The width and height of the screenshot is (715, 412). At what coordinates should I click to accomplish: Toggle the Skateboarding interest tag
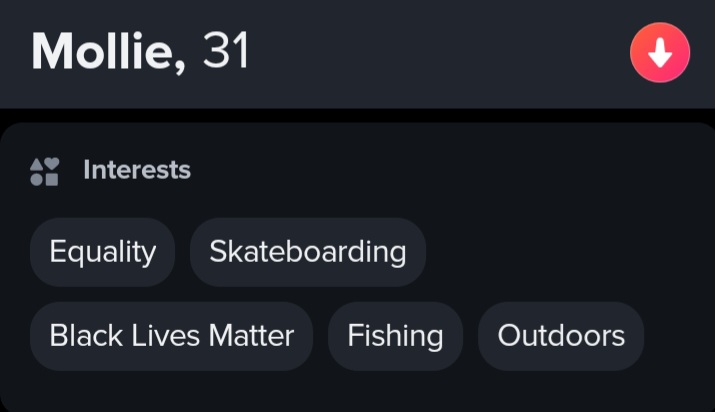(307, 252)
